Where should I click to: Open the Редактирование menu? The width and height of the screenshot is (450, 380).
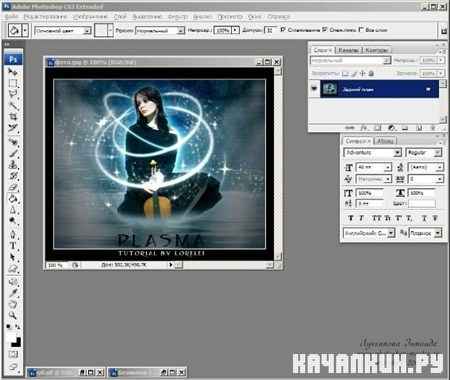(x=45, y=17)
